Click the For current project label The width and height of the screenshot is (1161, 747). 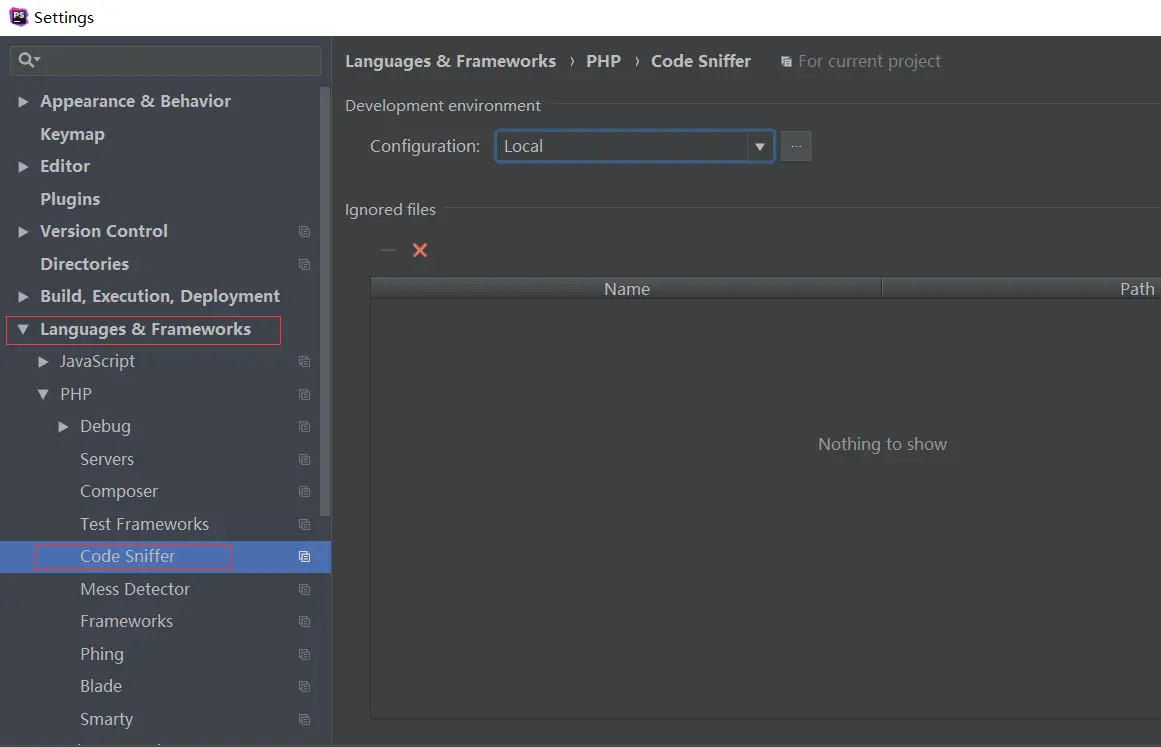click(869, 61)
